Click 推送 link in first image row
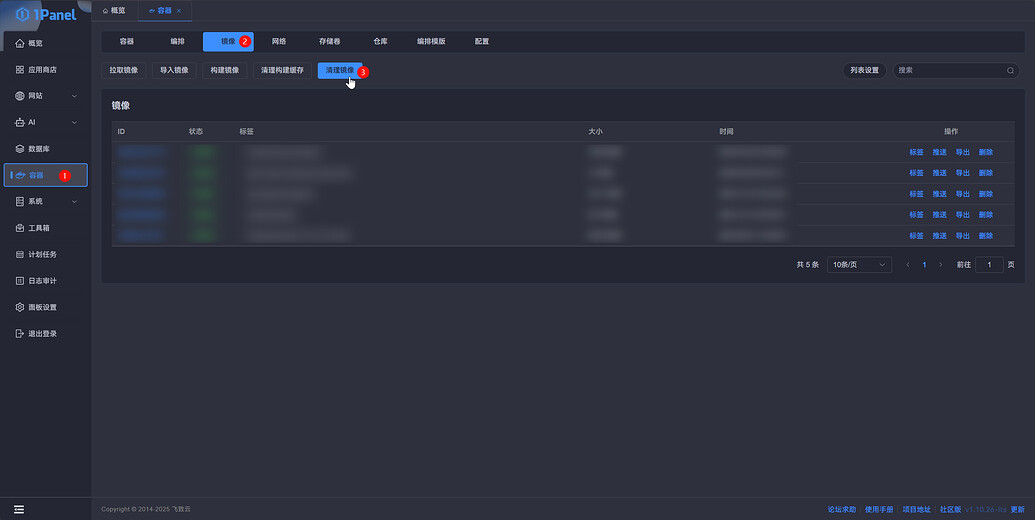1035x520 pixels. 939,152
